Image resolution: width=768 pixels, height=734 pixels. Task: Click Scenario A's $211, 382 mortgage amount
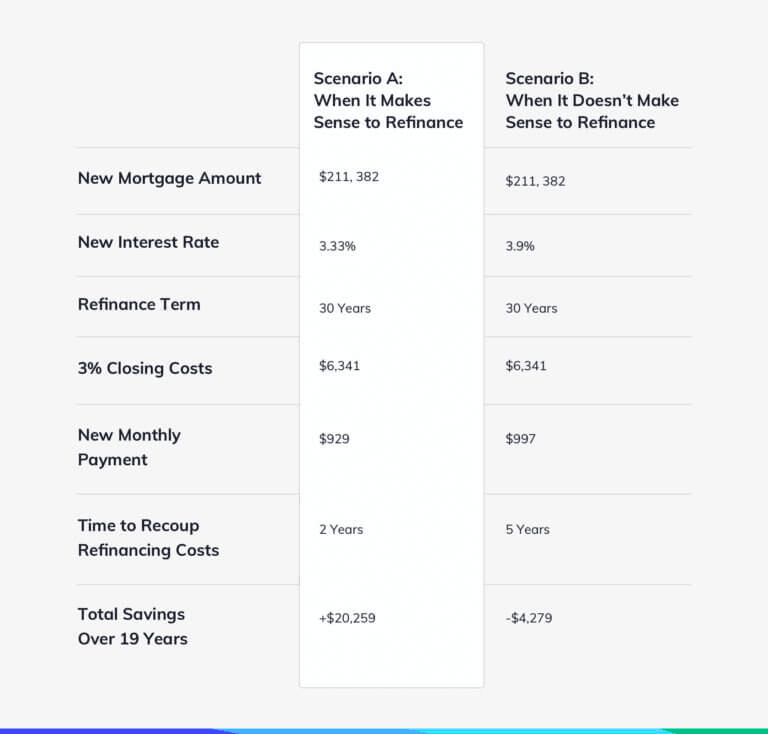click(x=349, y=177)
